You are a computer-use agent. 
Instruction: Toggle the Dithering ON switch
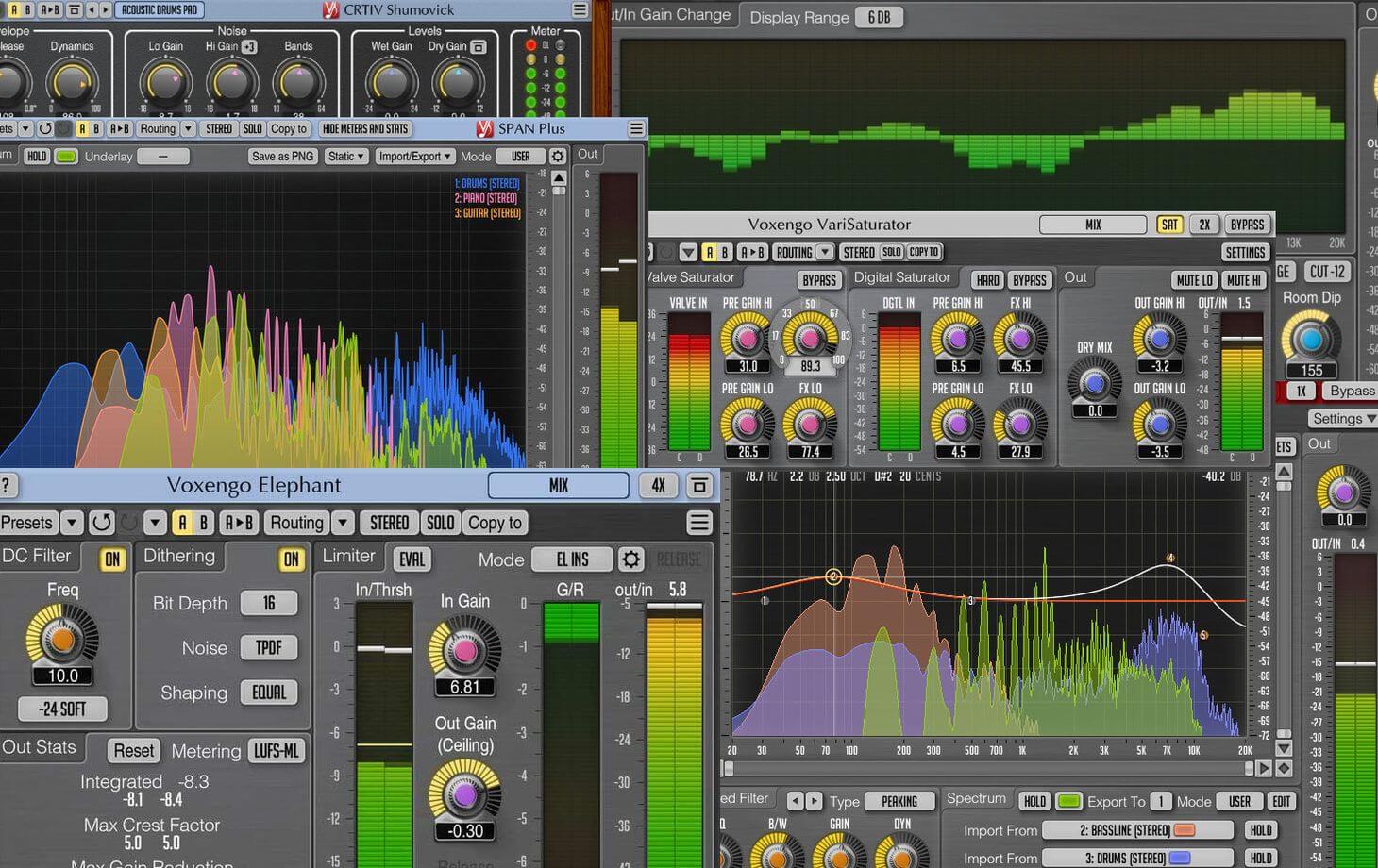pyautogui.click(x=291, y=559)
